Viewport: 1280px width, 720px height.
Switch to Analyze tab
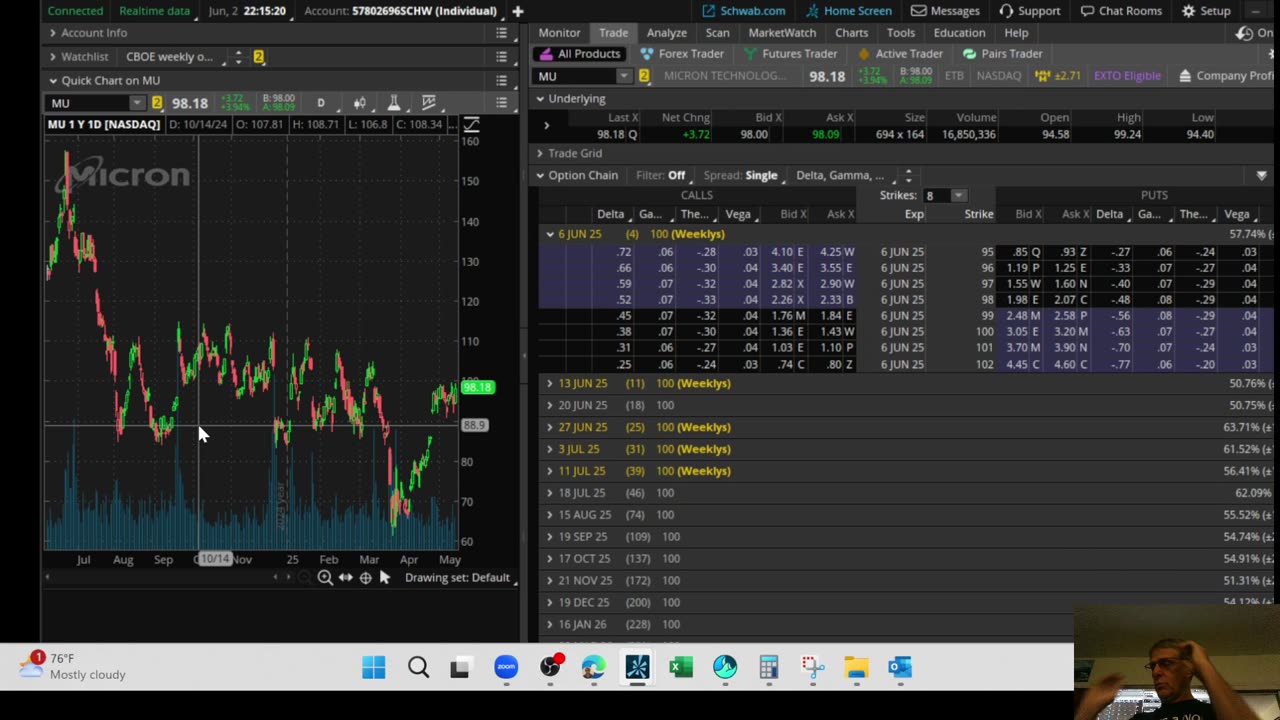coord(666,33)
